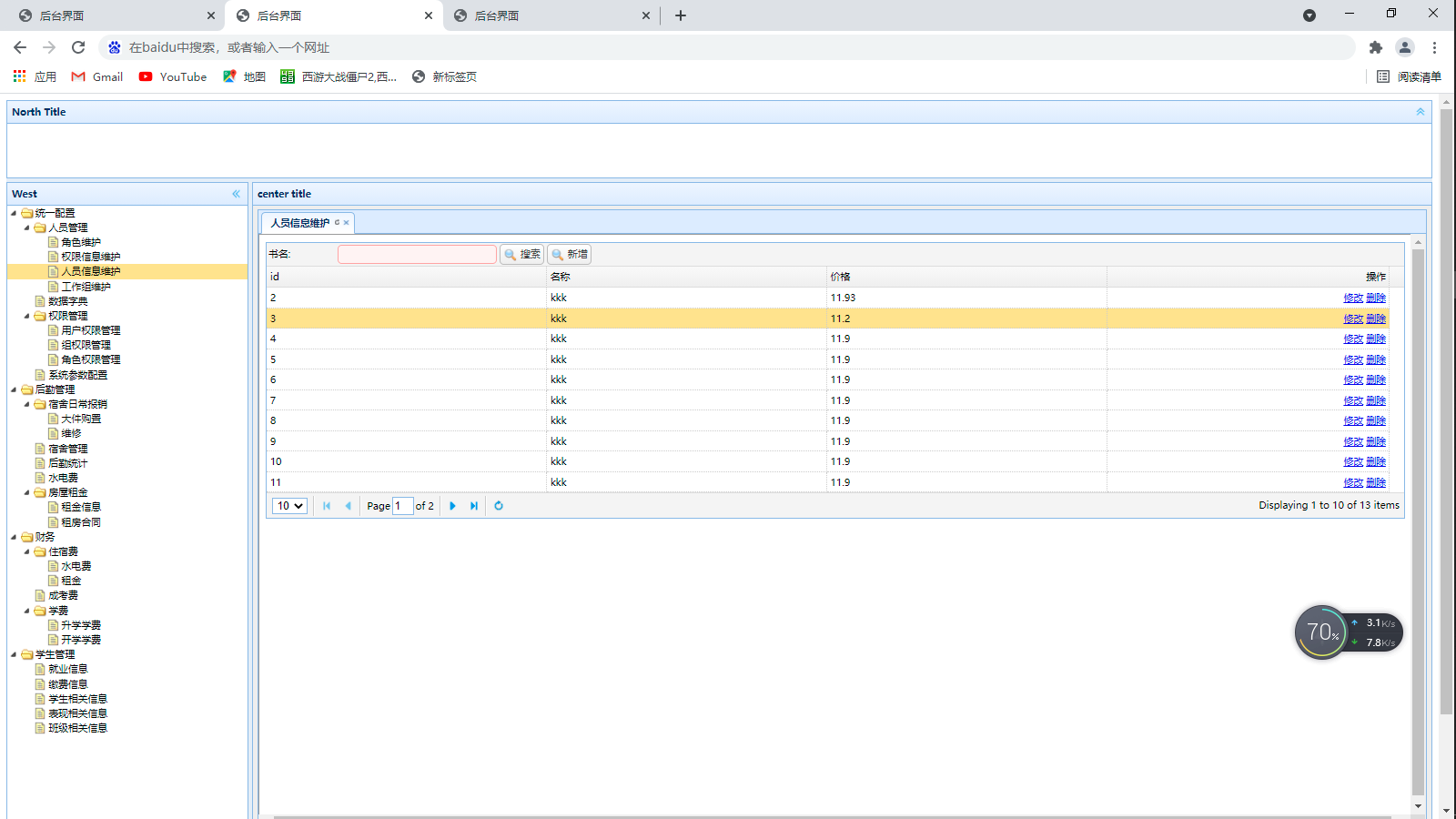Viewport: 1456px width, 819px height.
Task: Click the refresh icon in pagination bar
Action: pos(499,505)
